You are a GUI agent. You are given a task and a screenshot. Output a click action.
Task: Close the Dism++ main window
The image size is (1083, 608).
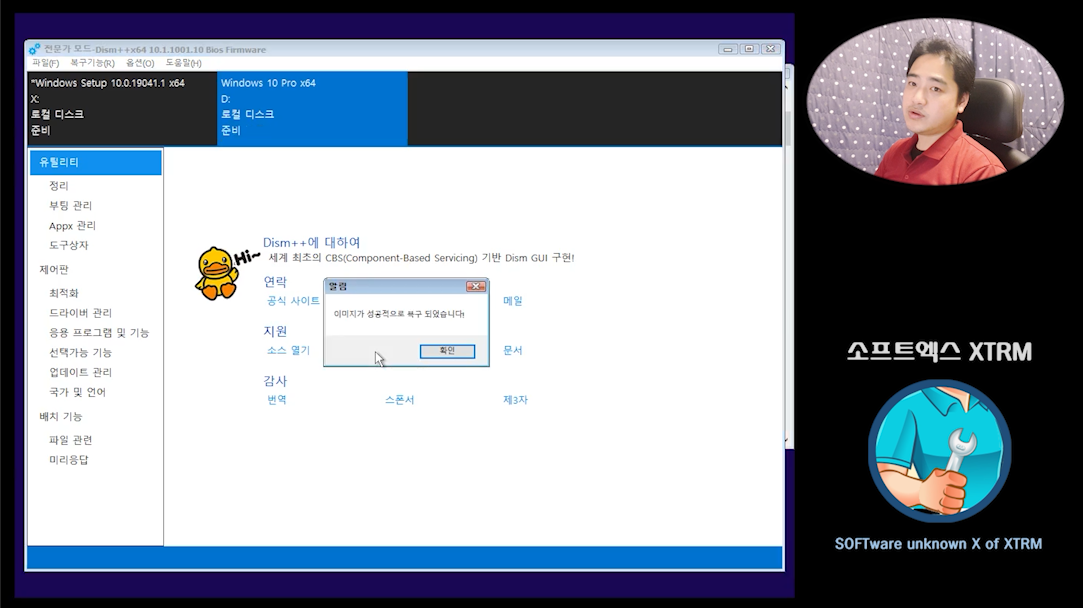click(771, 49)
